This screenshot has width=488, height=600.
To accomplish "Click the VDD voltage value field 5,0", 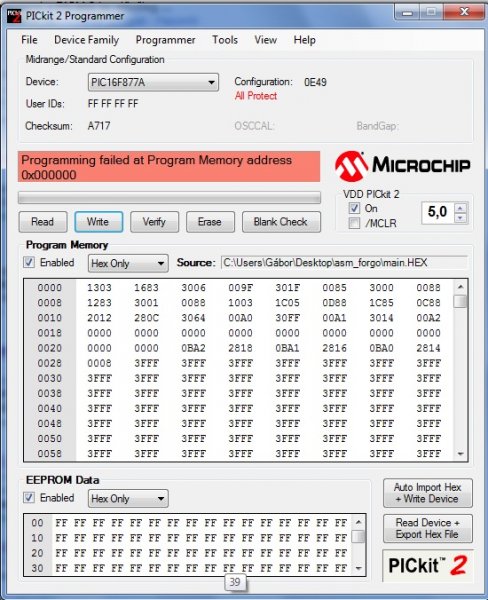I will [437, 212].
